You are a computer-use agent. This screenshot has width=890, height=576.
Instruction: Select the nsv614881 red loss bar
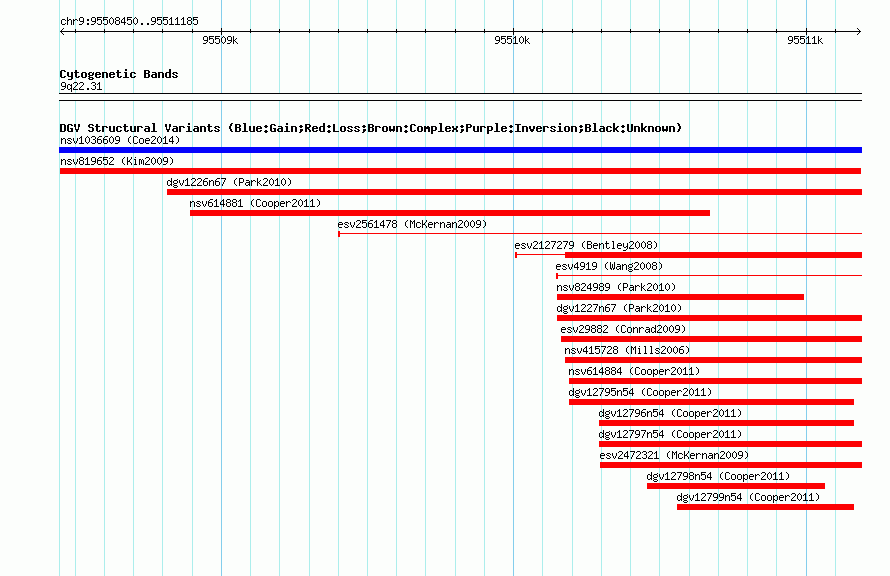coord(450,213)
